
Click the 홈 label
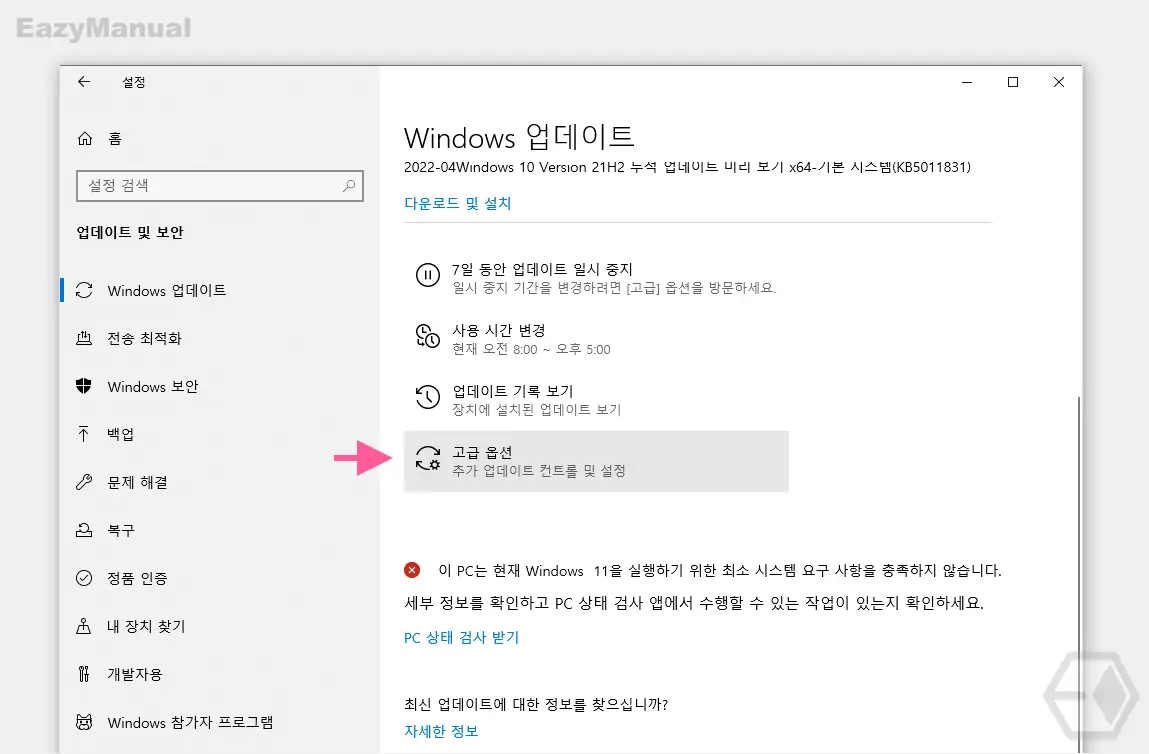(x=115, y=138)
